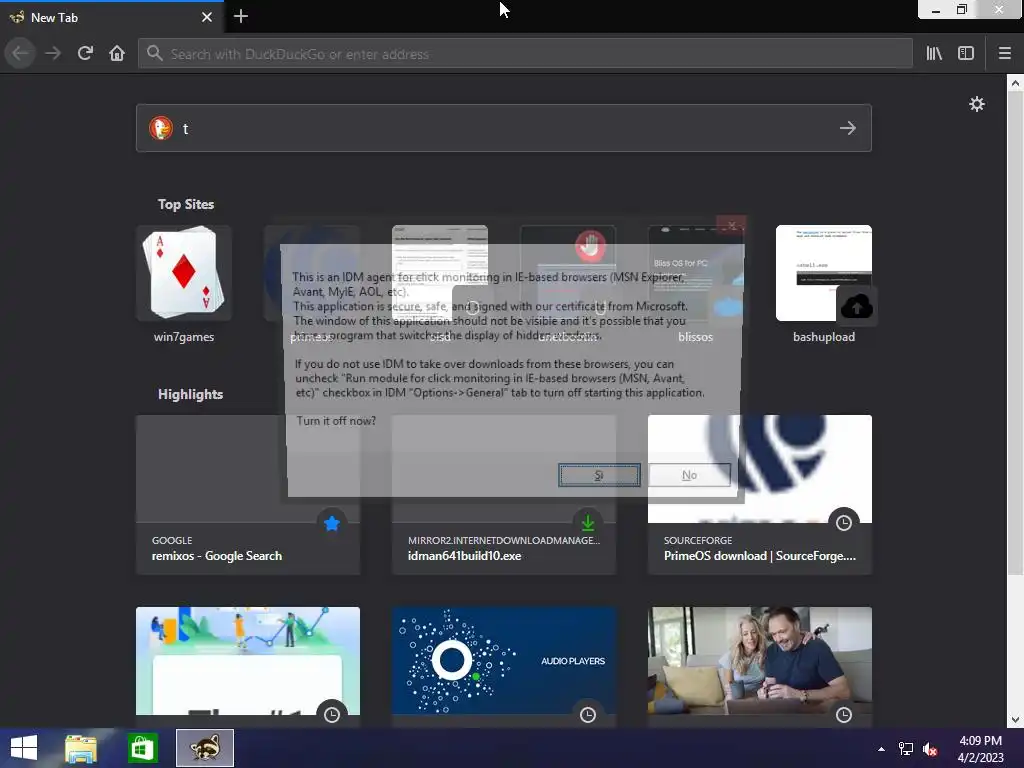The image size is (1024, 768).
Task: Open idman641build10.exe highlight card
Action: click(504, 494)
